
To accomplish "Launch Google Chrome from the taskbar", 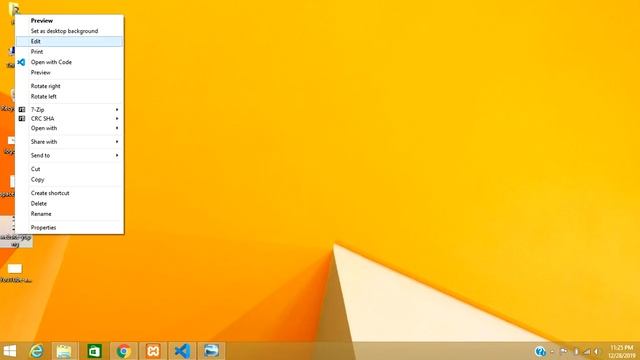I will point(123,351).
